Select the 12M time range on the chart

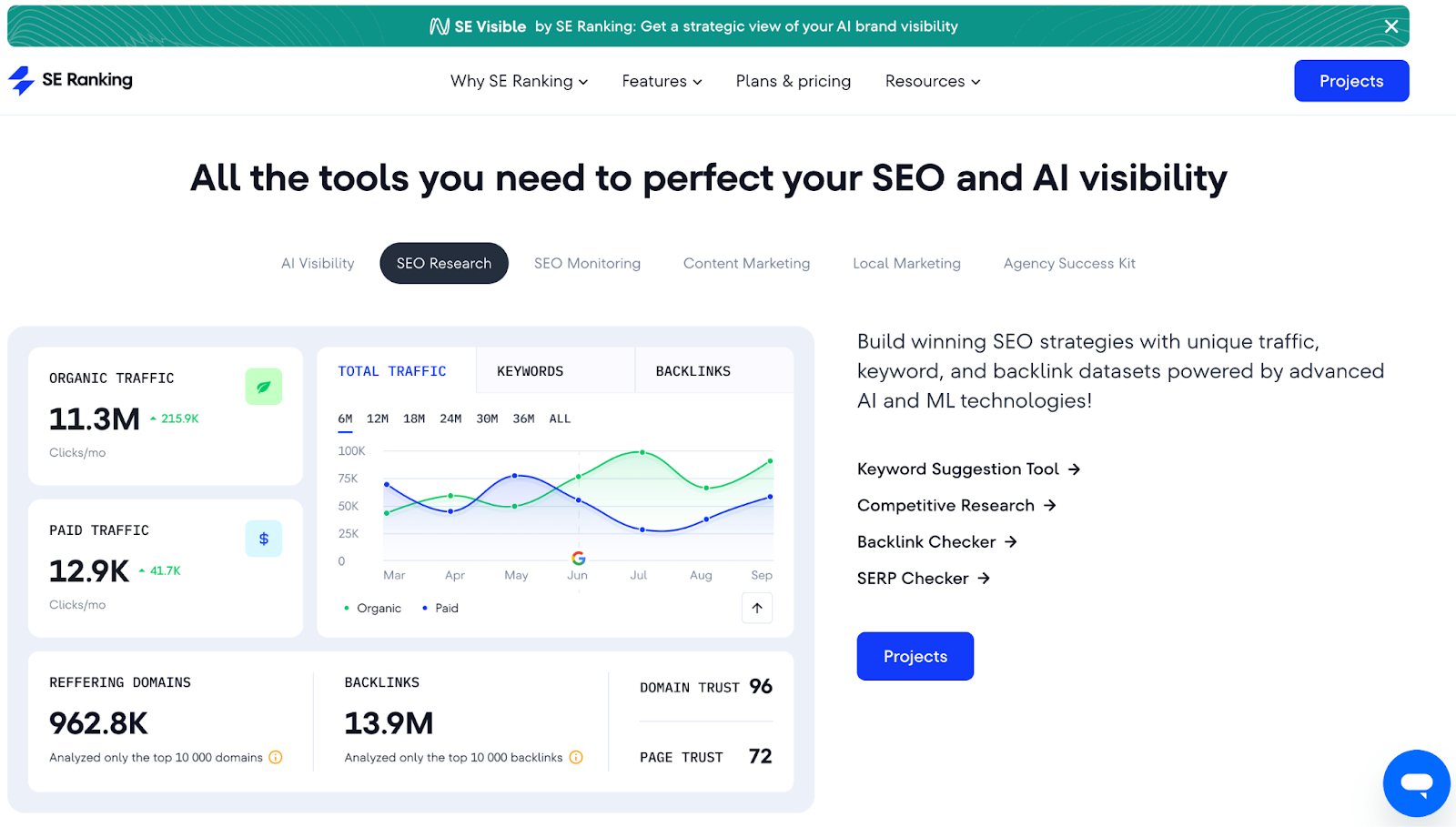[376, 419]
